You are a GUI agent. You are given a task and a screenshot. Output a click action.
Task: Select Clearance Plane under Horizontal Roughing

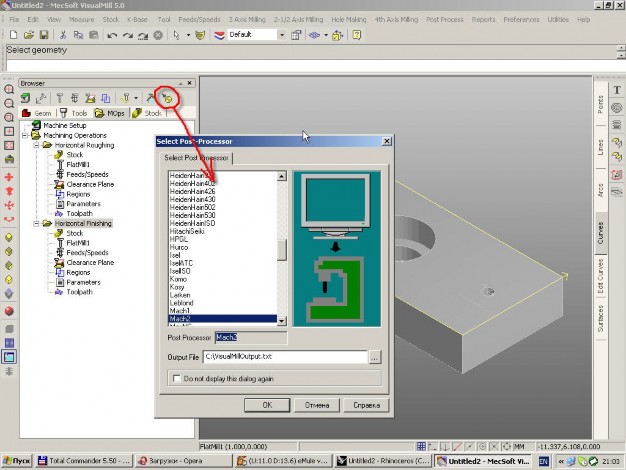click(x=90, y=184)
